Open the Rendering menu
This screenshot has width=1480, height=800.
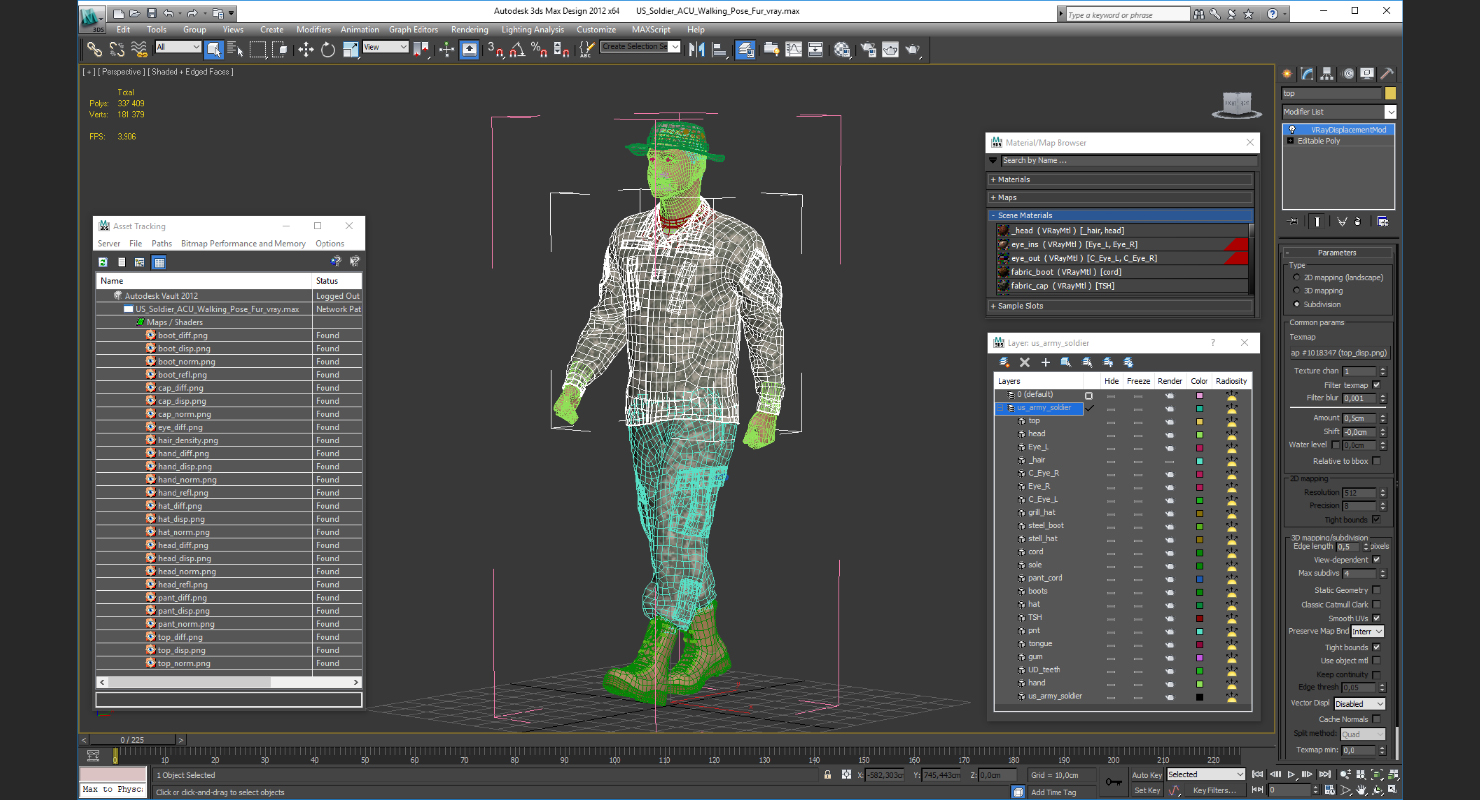click(469, 30)
